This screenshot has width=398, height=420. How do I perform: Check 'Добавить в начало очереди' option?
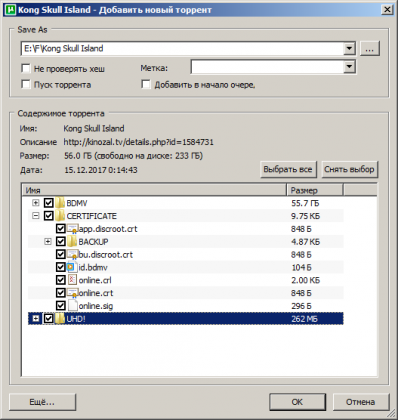tap(146, 84)
